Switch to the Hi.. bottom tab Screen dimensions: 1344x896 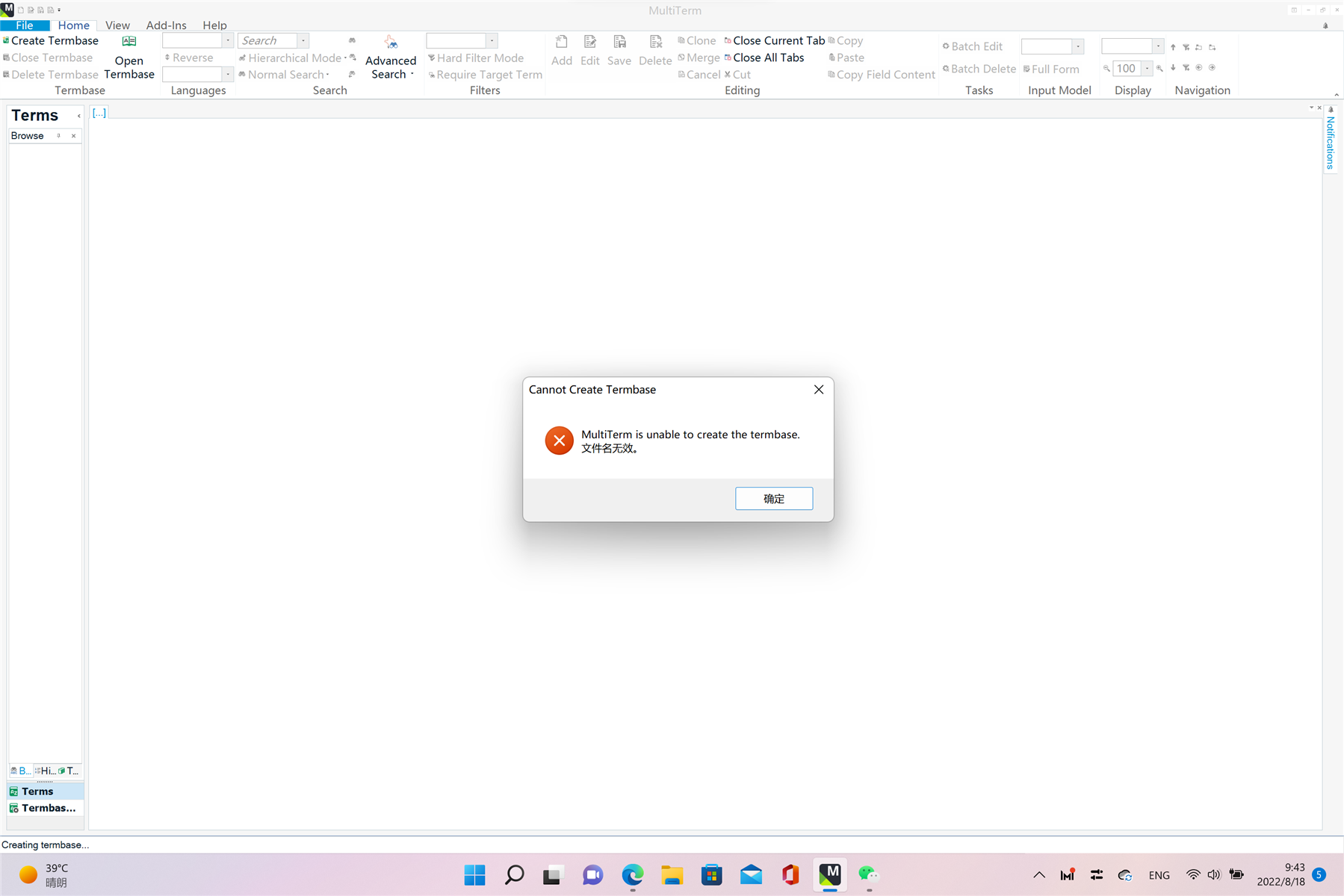click(46, 771)
